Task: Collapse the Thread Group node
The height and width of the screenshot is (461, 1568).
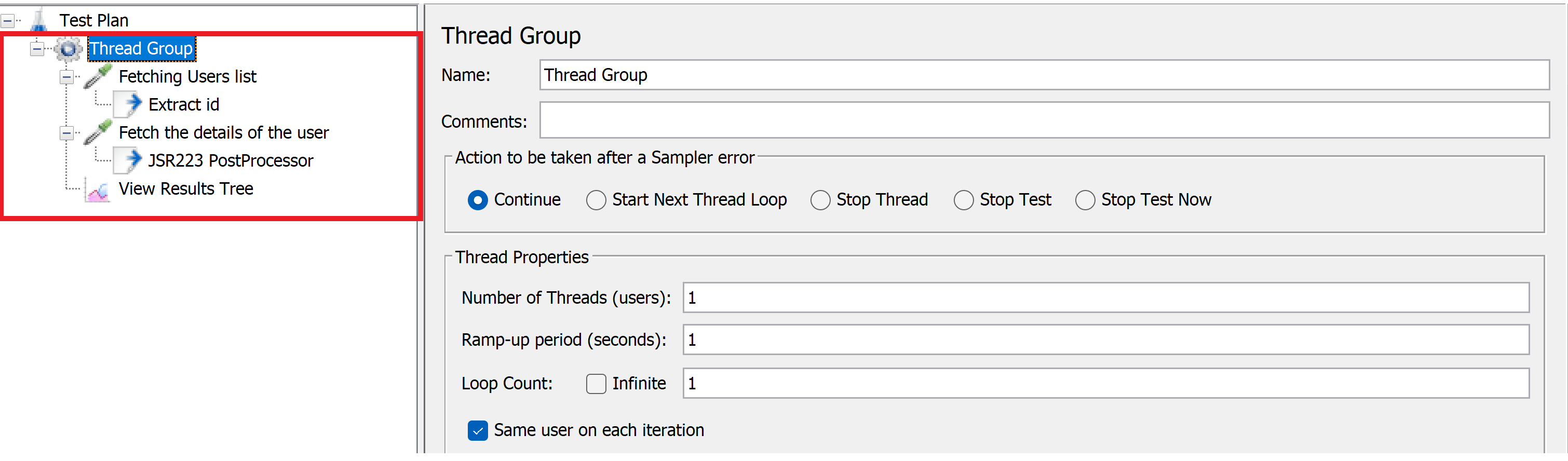Action: click(37, 49)
